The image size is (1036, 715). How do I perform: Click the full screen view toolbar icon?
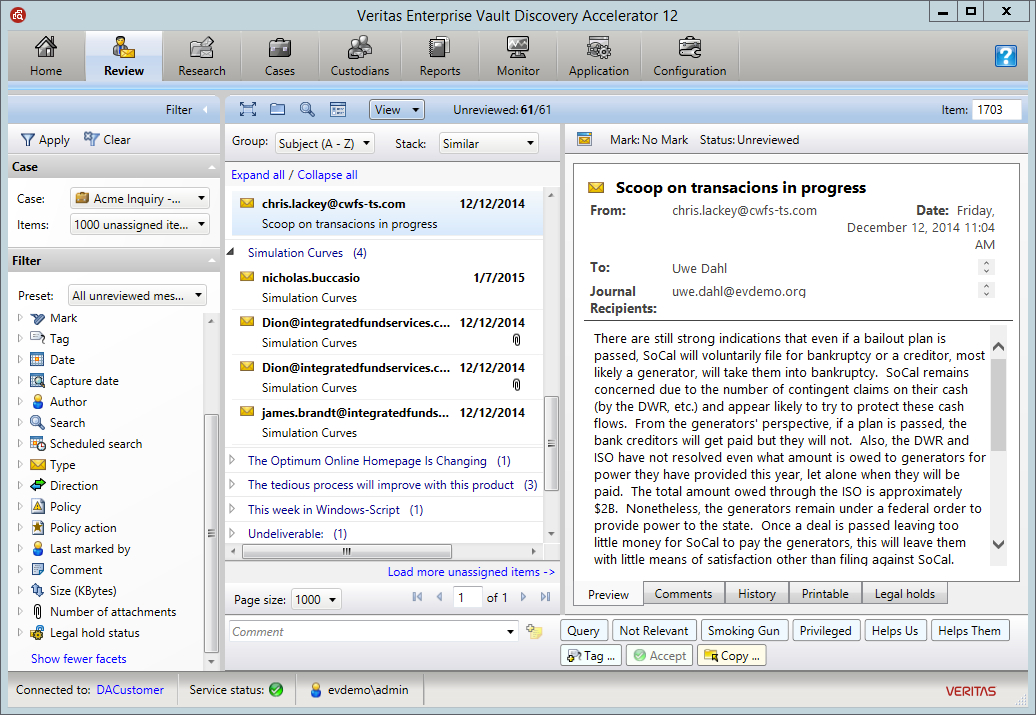point(248,110)
